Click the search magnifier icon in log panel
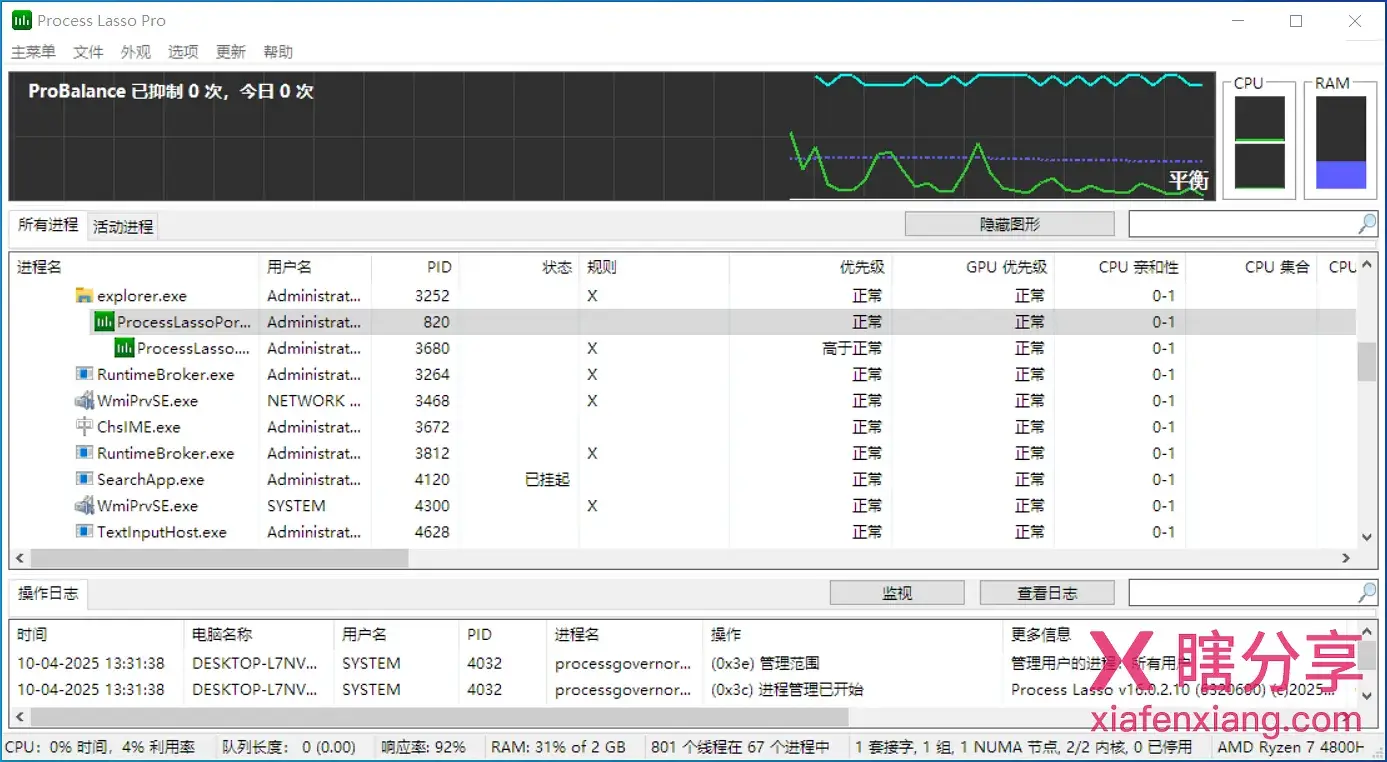1387x762 pixels. [1367, 593]
